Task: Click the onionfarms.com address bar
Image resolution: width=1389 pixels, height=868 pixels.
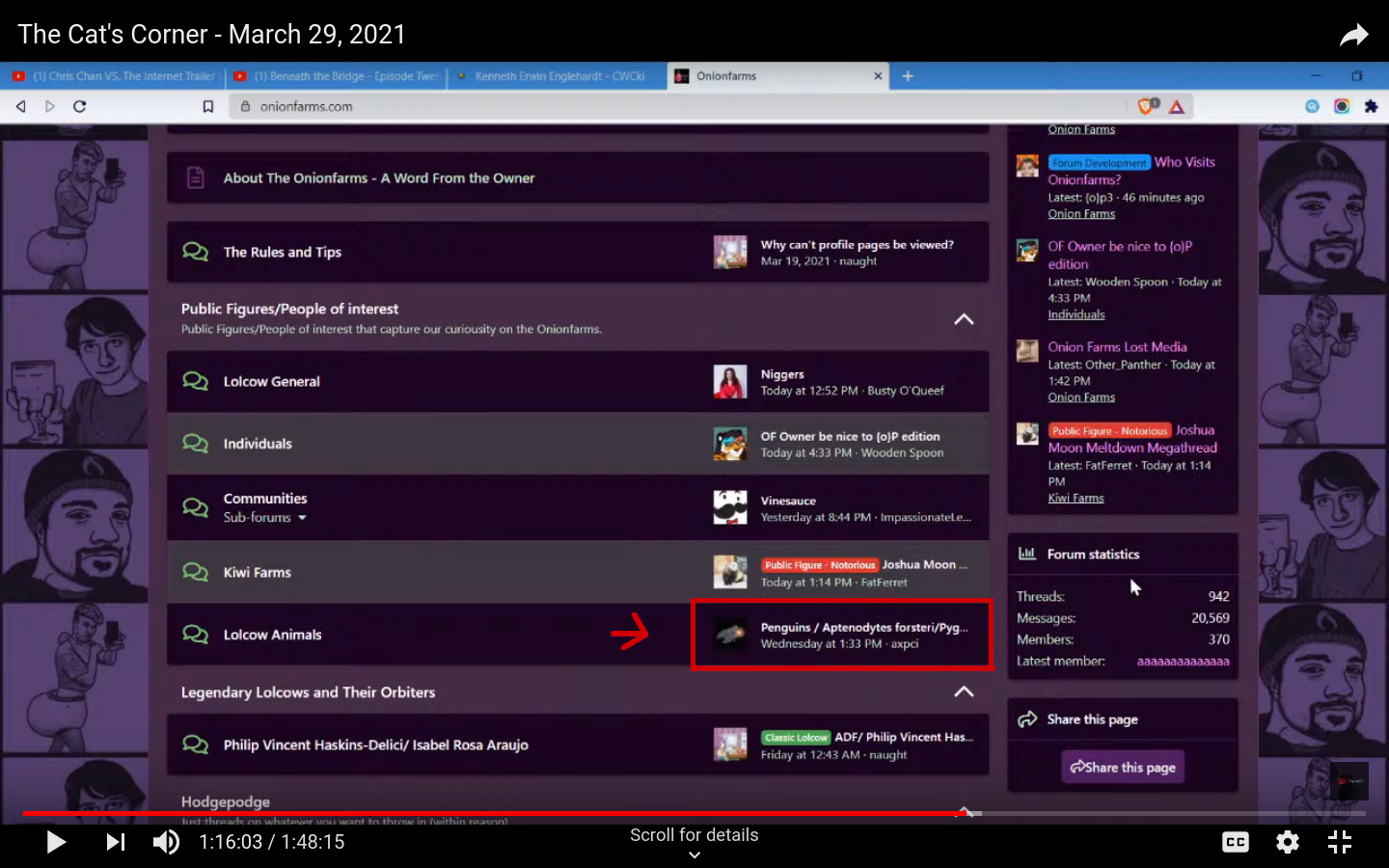Action: 675,106
